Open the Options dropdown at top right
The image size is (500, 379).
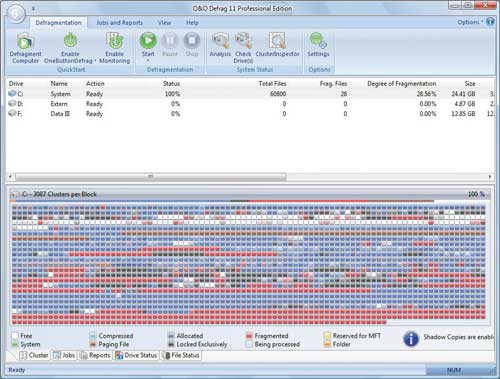coord(470,22)
